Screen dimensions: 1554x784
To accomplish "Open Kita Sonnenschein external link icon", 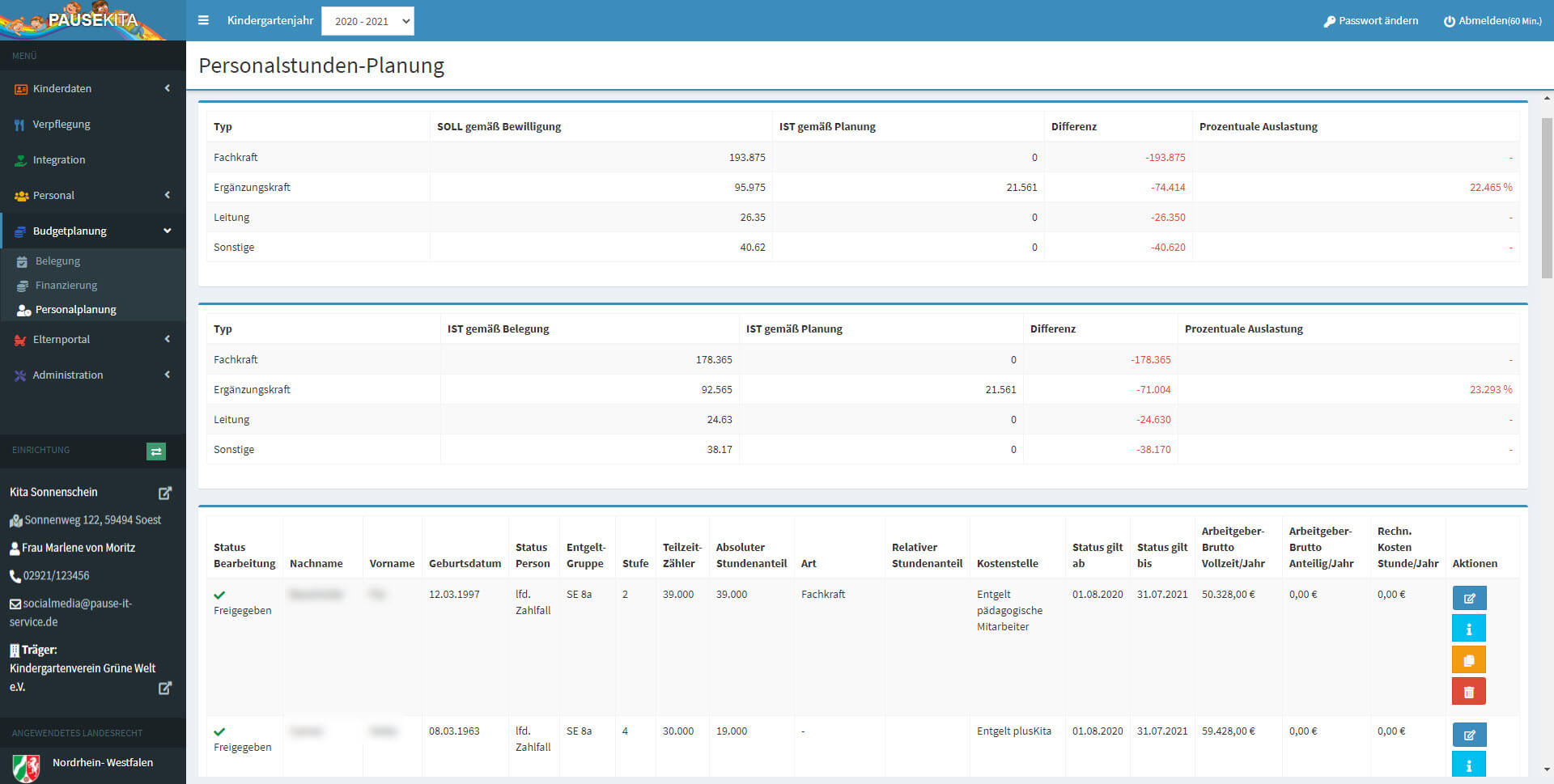I will click(165, 493).
